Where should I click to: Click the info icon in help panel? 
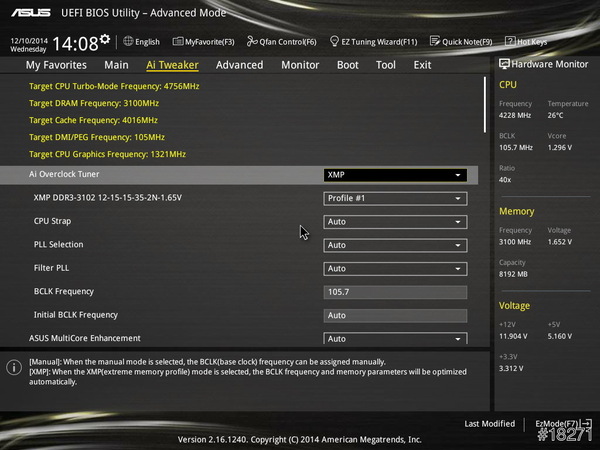click(x=13, y=367)
